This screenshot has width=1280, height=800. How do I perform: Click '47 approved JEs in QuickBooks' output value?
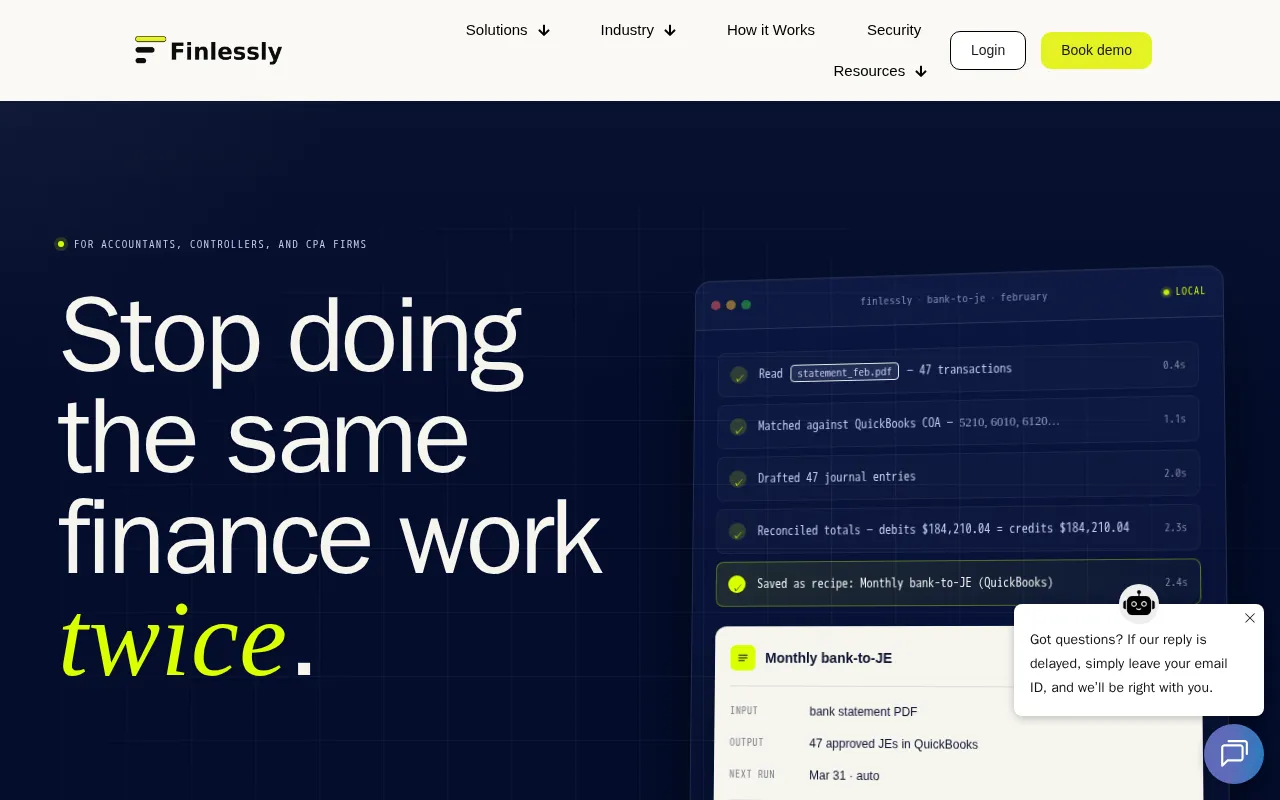pyautogui.click(x=893, y=744)
